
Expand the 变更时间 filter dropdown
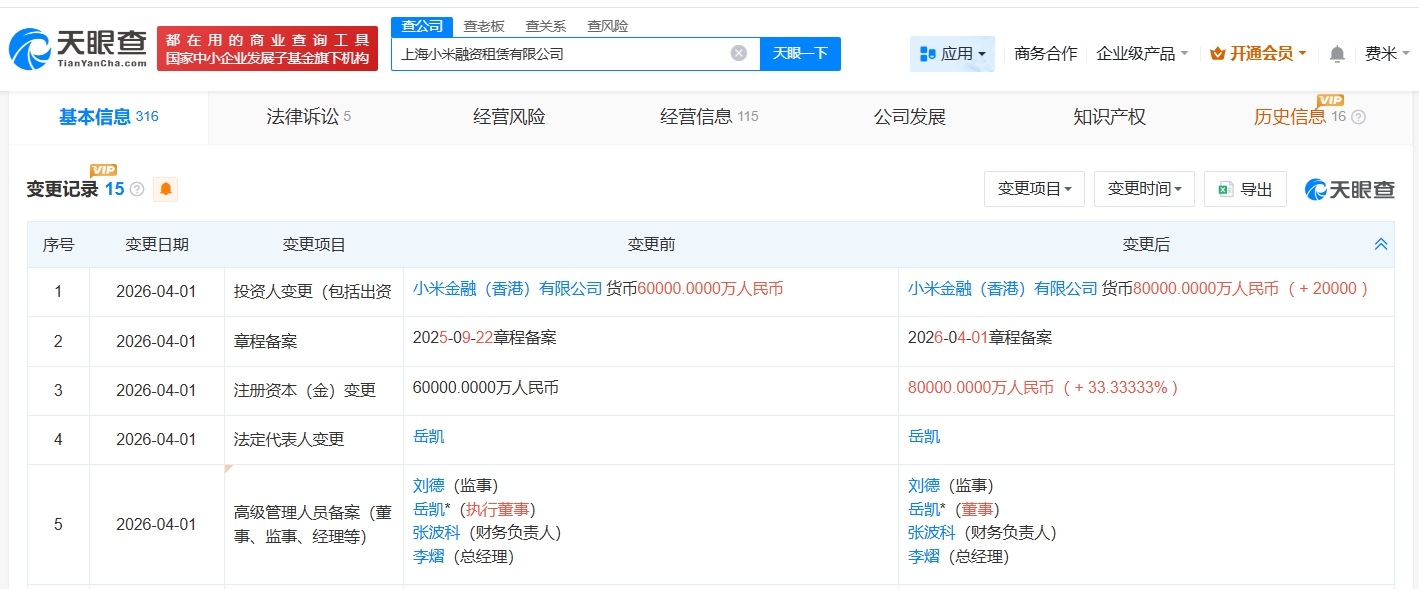(1144, 189)
